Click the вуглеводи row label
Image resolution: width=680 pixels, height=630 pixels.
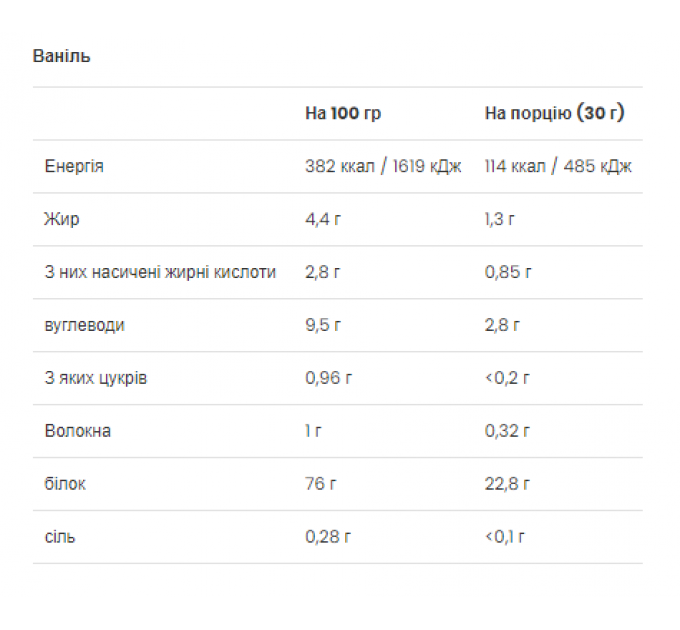coord(85,325)
